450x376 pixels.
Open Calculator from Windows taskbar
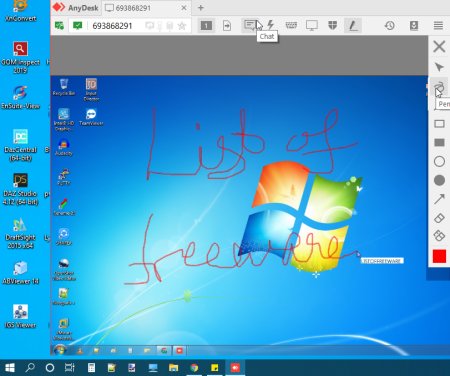(91, 368)
